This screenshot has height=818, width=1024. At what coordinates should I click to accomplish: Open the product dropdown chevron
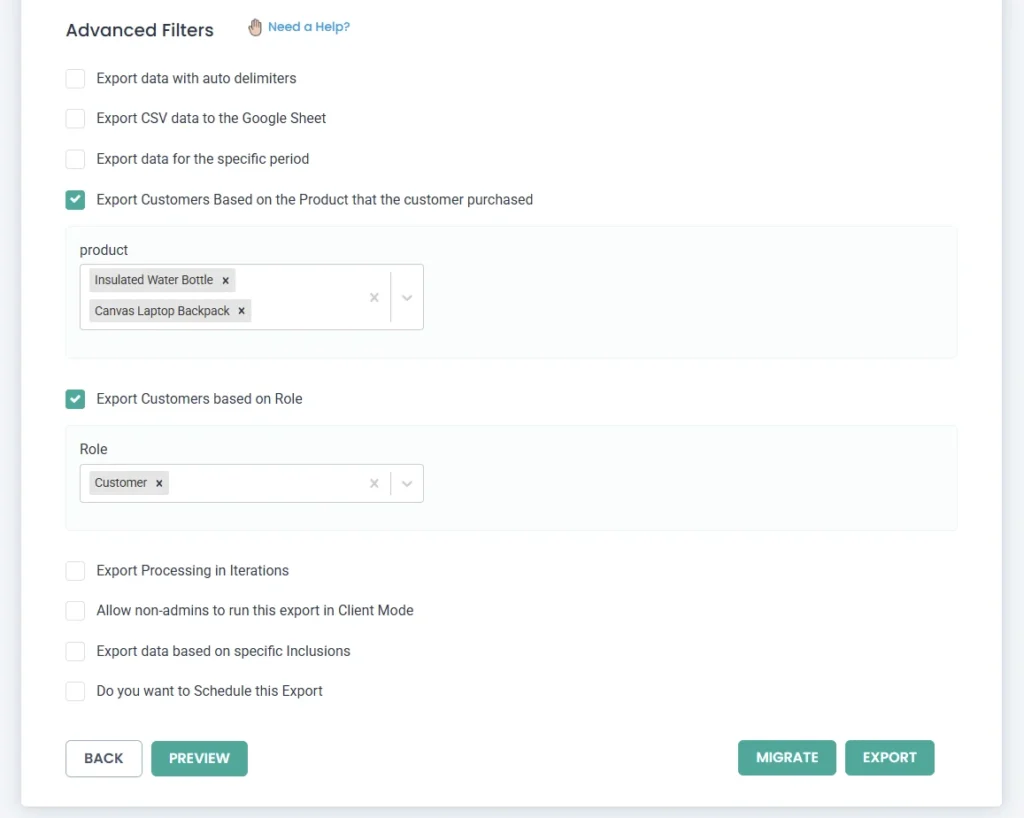407,297
